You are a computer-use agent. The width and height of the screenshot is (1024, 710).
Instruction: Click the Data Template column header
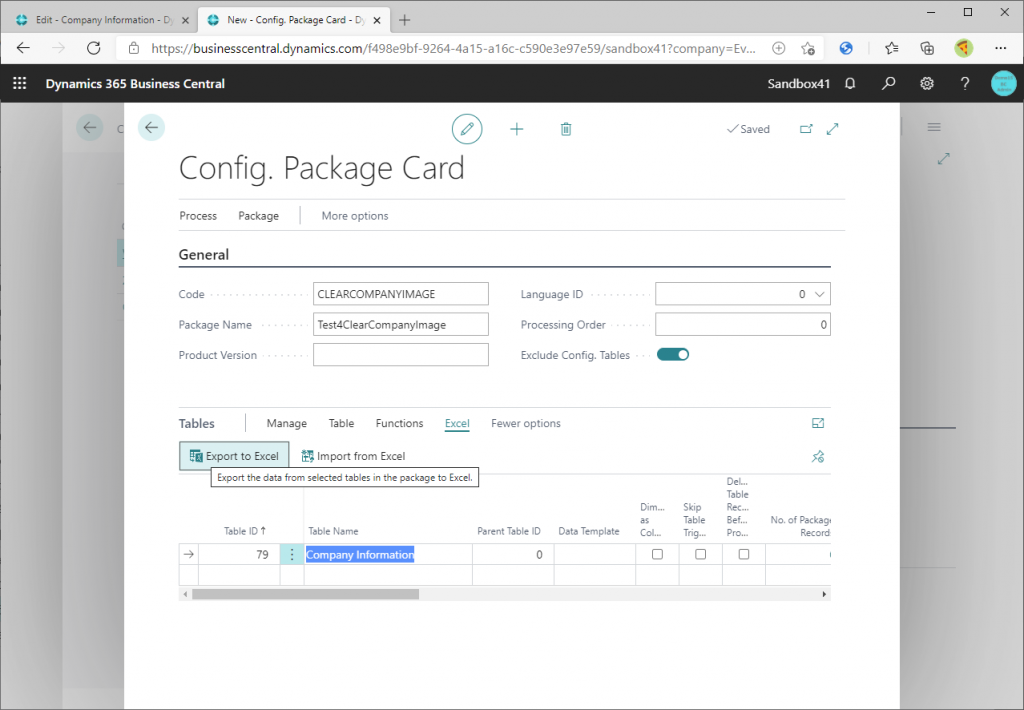pos(588,531)
